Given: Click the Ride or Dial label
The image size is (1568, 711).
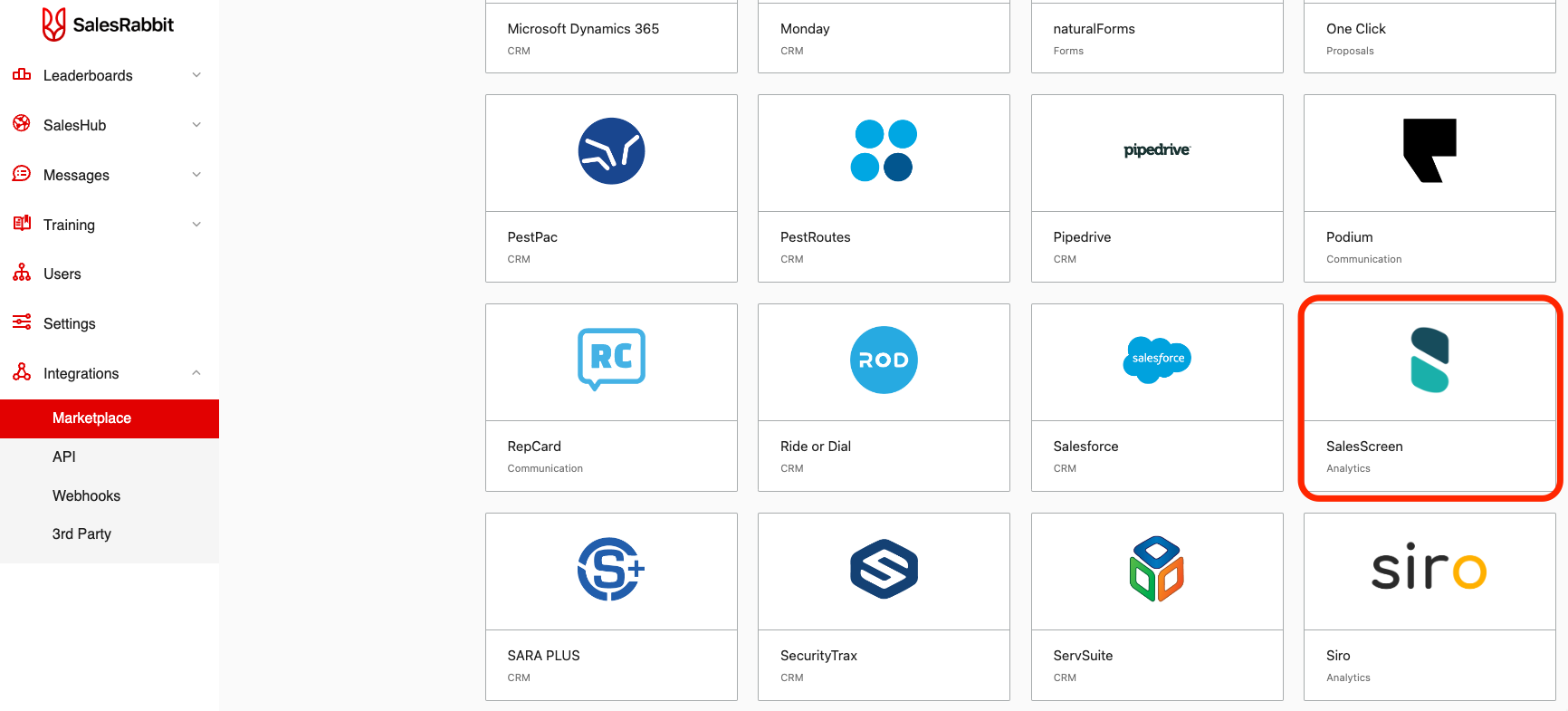Looking at the screenshot, I should [x=816, y=447].
